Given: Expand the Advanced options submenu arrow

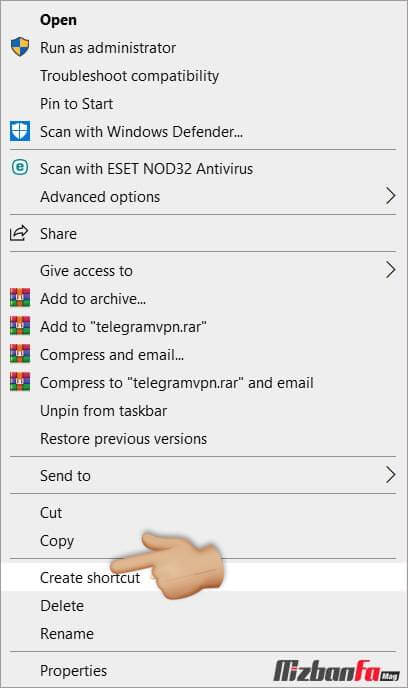Looking at the screenshot, I should point(390,196).
